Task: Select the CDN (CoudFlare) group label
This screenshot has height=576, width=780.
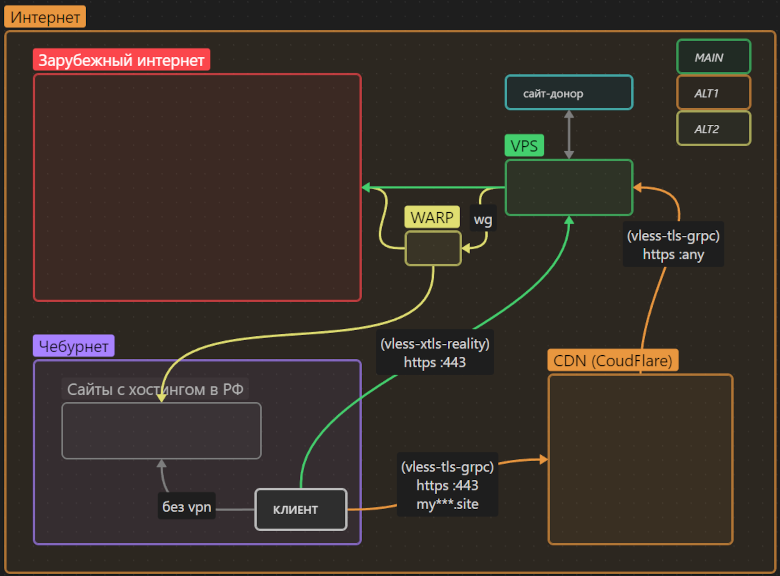Action: (x=613, y=360)
